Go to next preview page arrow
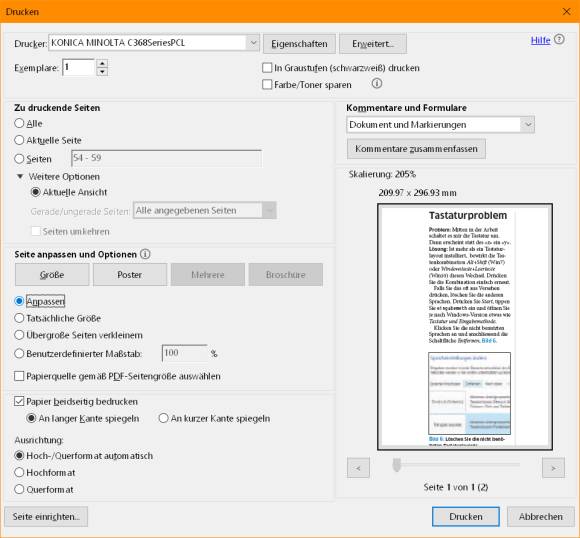Screen dimensions: 580x538 tap(553, 468)
